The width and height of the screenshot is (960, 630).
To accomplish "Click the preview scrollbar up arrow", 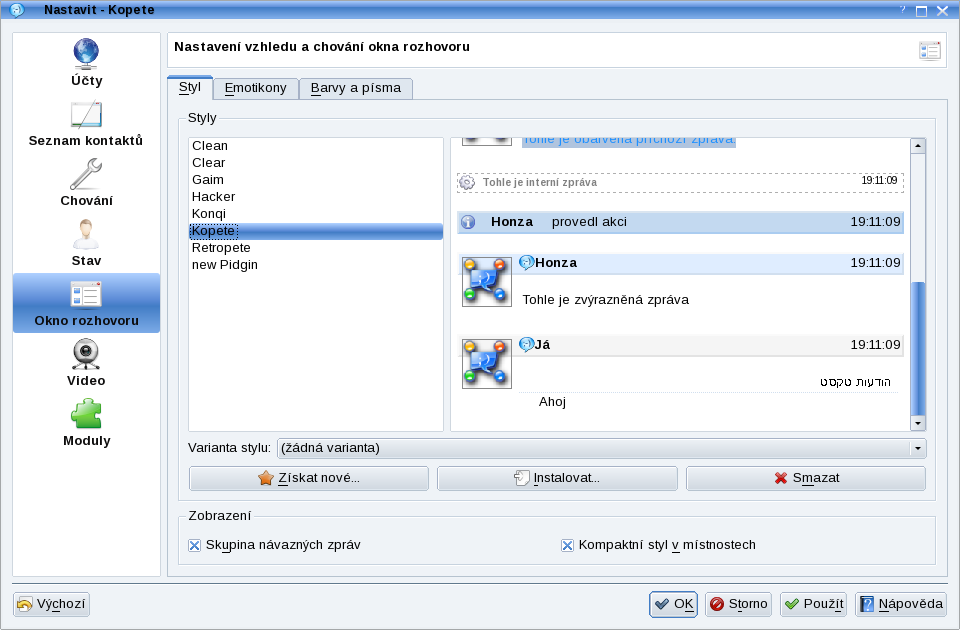I will [x=918, y=146].
